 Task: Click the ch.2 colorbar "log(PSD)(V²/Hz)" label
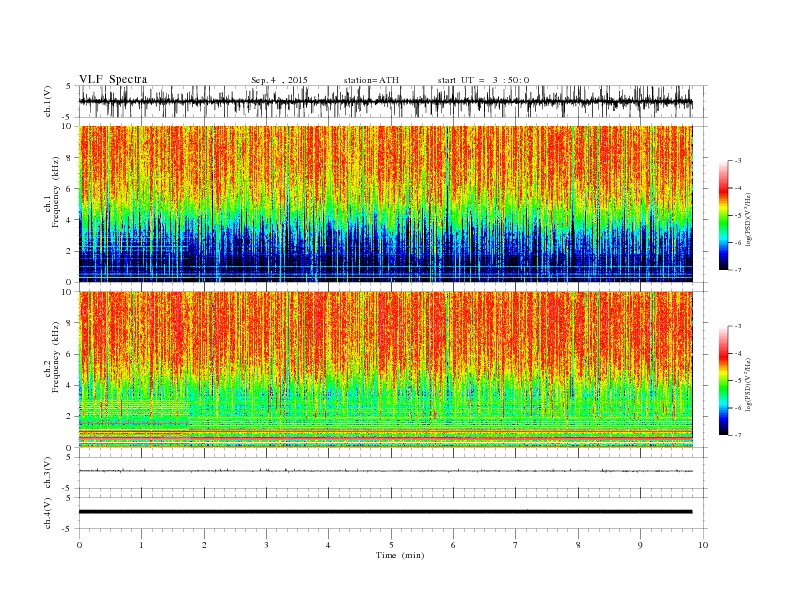tap(748, 384)
